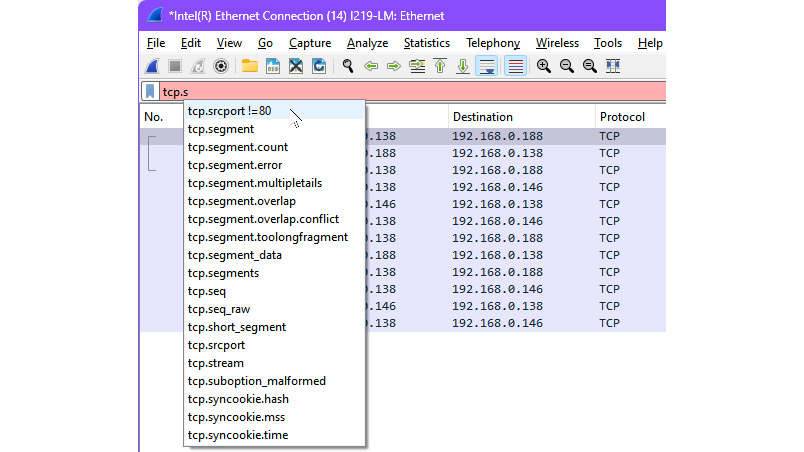Pick tcp.seq_raw in the suggestion list

point(218,309)
